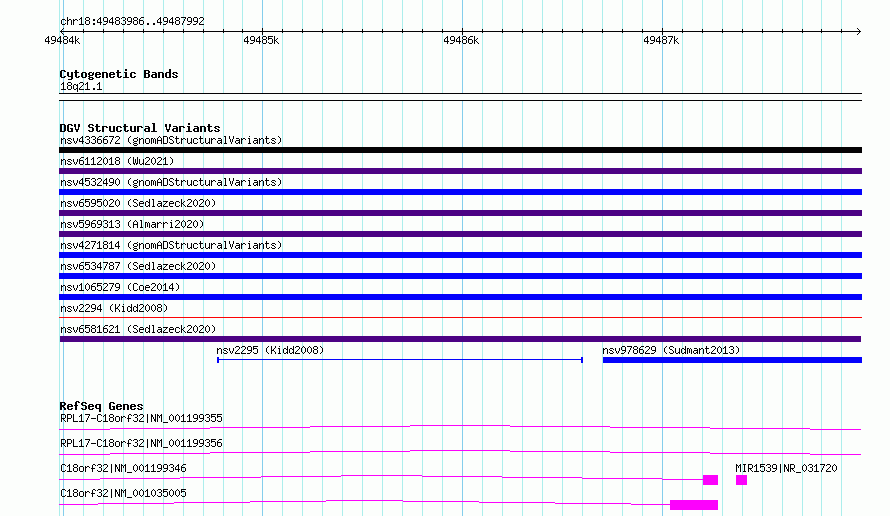The width and height of the screenshot is (890, 516).
Task: Click the 49486k ruler tick label
Action: (461, 40)
